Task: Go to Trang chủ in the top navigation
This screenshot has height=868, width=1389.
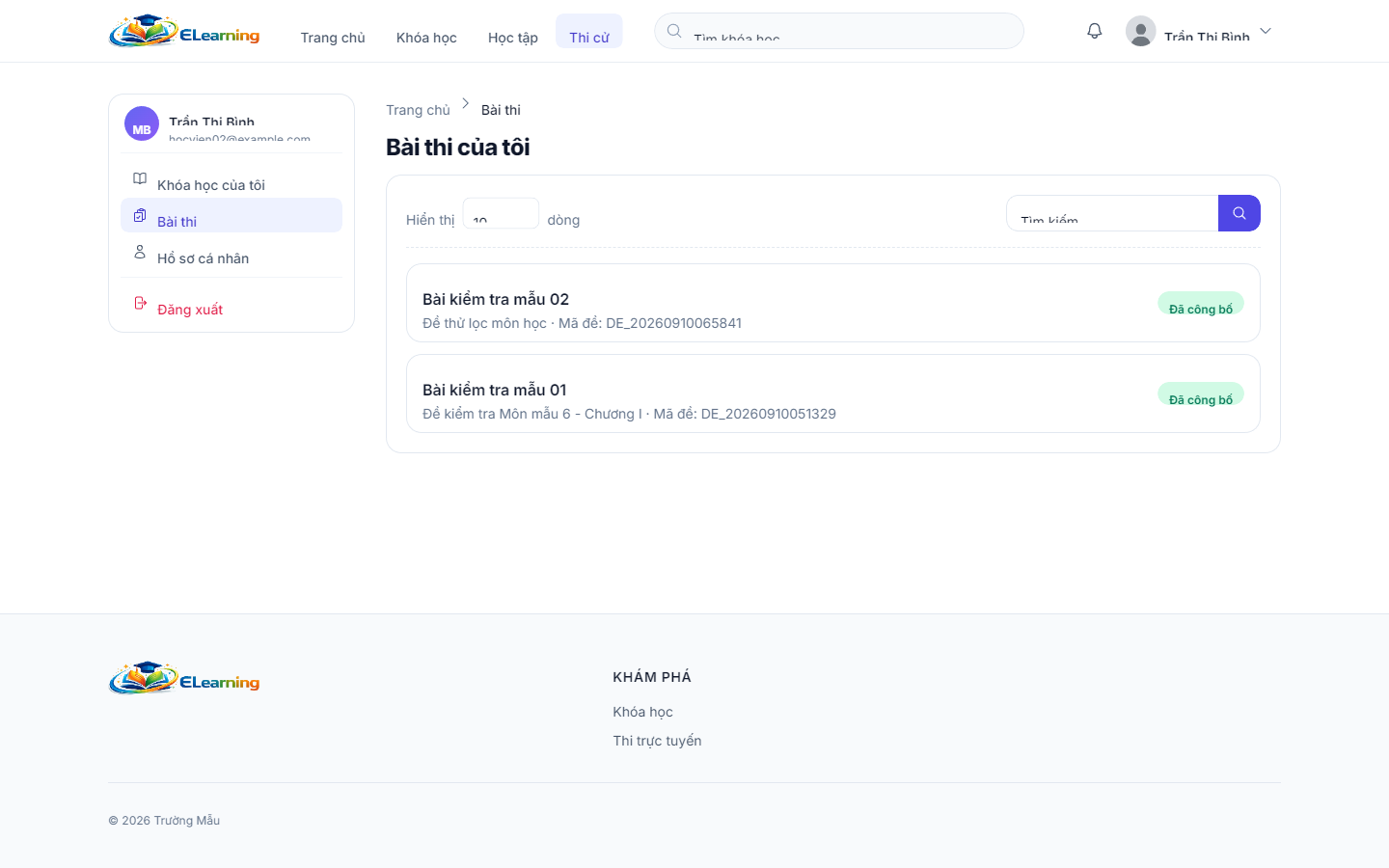Action: (333, 38)
